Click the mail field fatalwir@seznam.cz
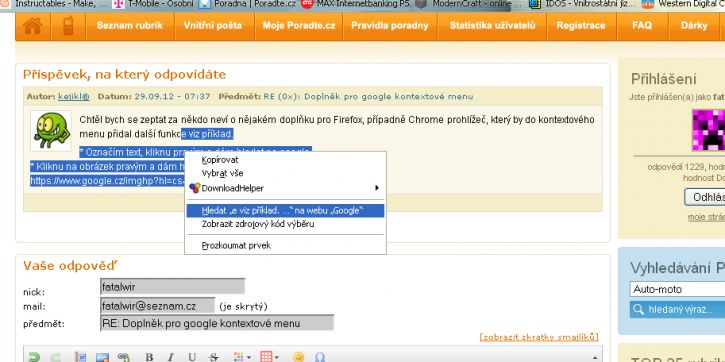This screenshot has height=362, width=725. point(158,306)
